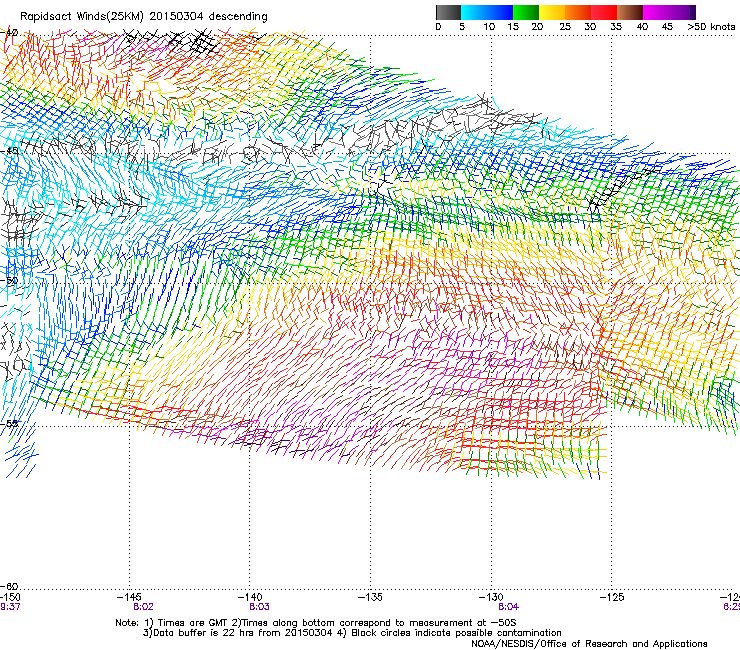Click the 8:03 pass time label
The image size is (740, 650).
pyautogui.click(x=260, y=607)
